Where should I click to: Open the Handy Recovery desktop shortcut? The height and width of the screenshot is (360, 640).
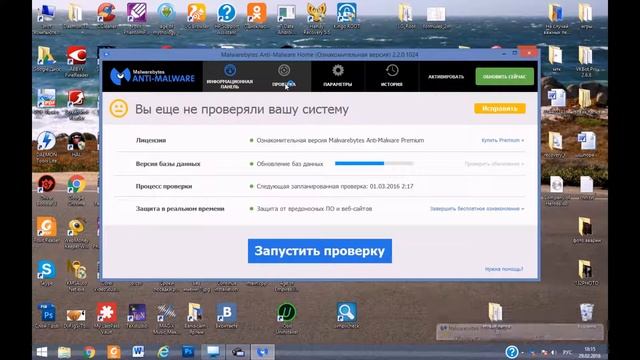316,18
